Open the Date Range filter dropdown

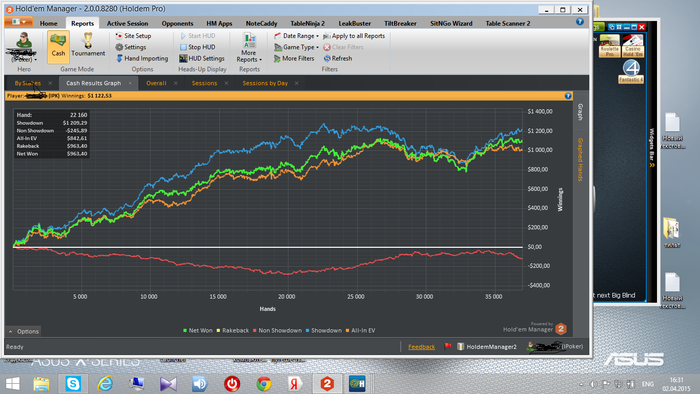tap(296, 36)
